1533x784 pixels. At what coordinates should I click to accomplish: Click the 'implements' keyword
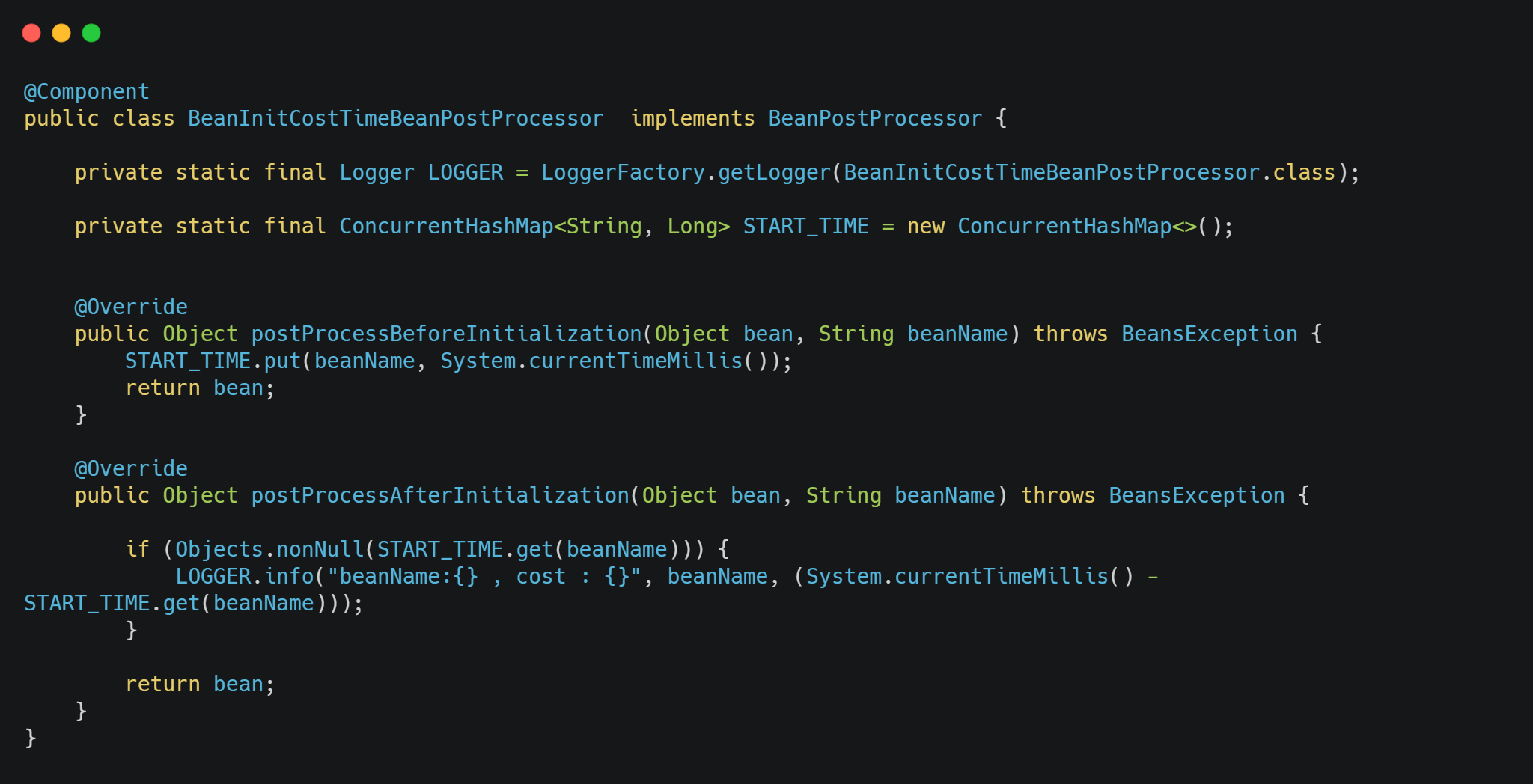coord(692,118)
